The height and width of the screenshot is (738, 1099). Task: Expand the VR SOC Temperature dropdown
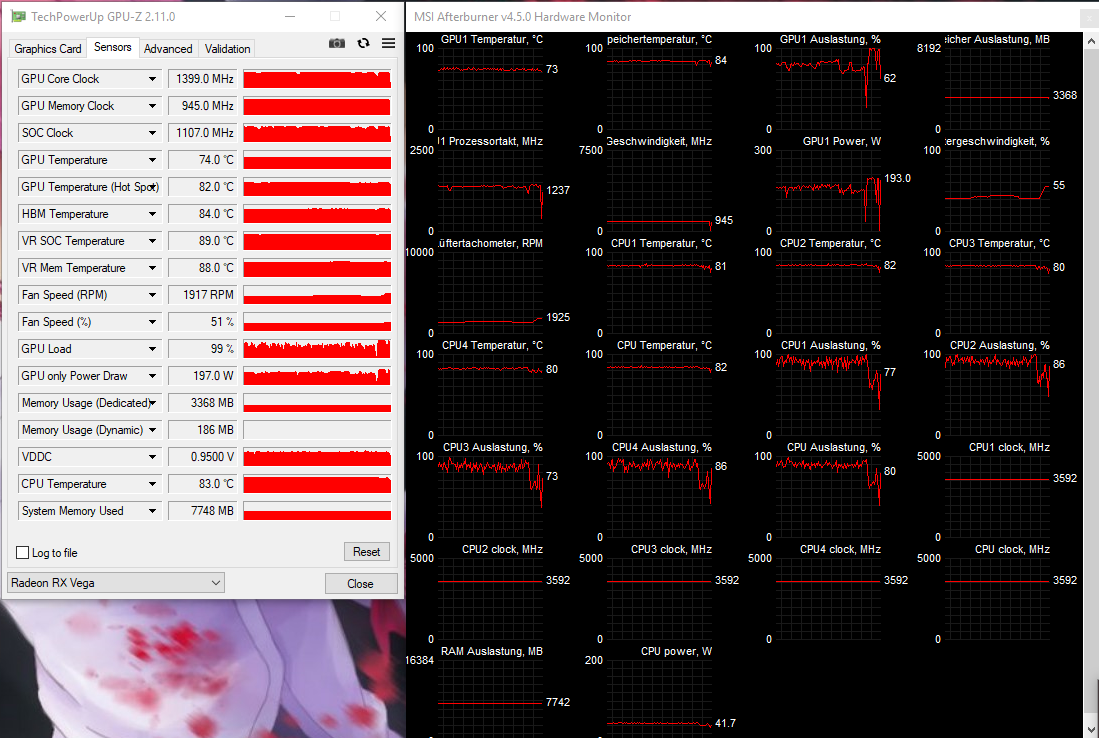(152, 241)
